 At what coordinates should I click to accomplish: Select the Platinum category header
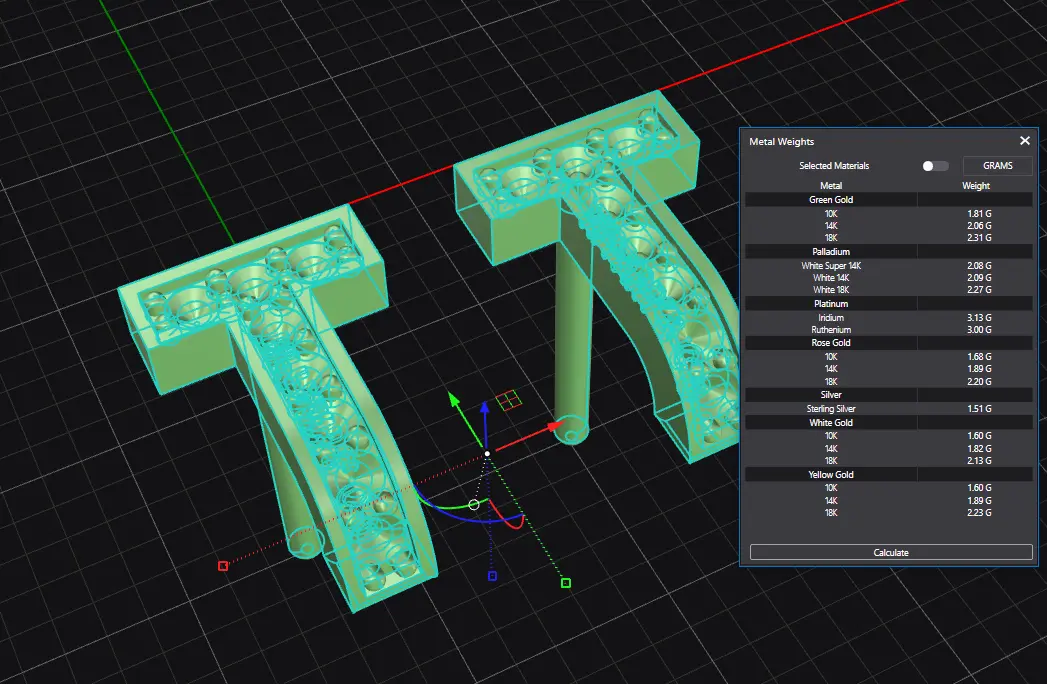tap(830, 304)
